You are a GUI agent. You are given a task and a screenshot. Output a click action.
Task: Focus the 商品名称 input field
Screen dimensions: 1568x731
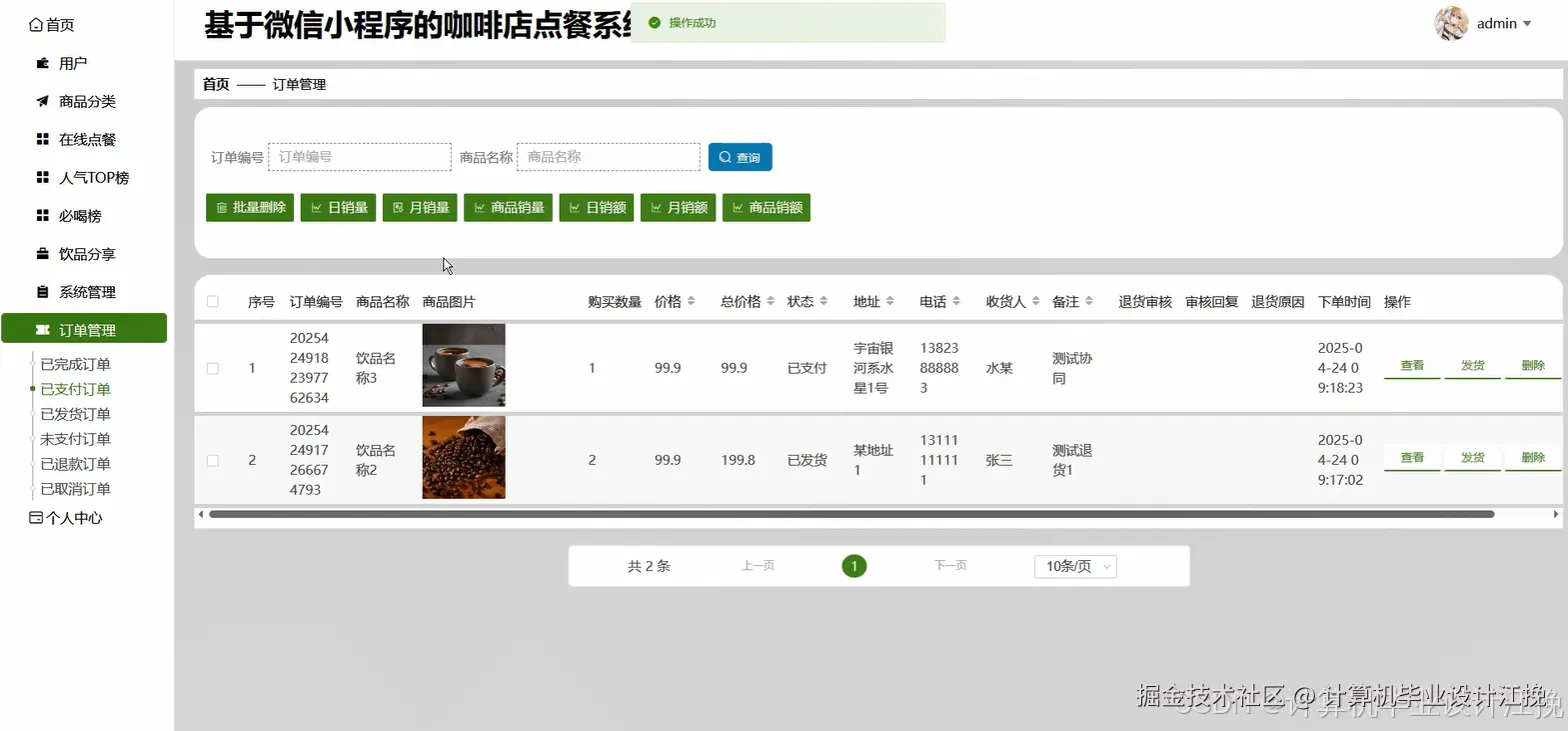pyautogui.click(x=609, y=157)
